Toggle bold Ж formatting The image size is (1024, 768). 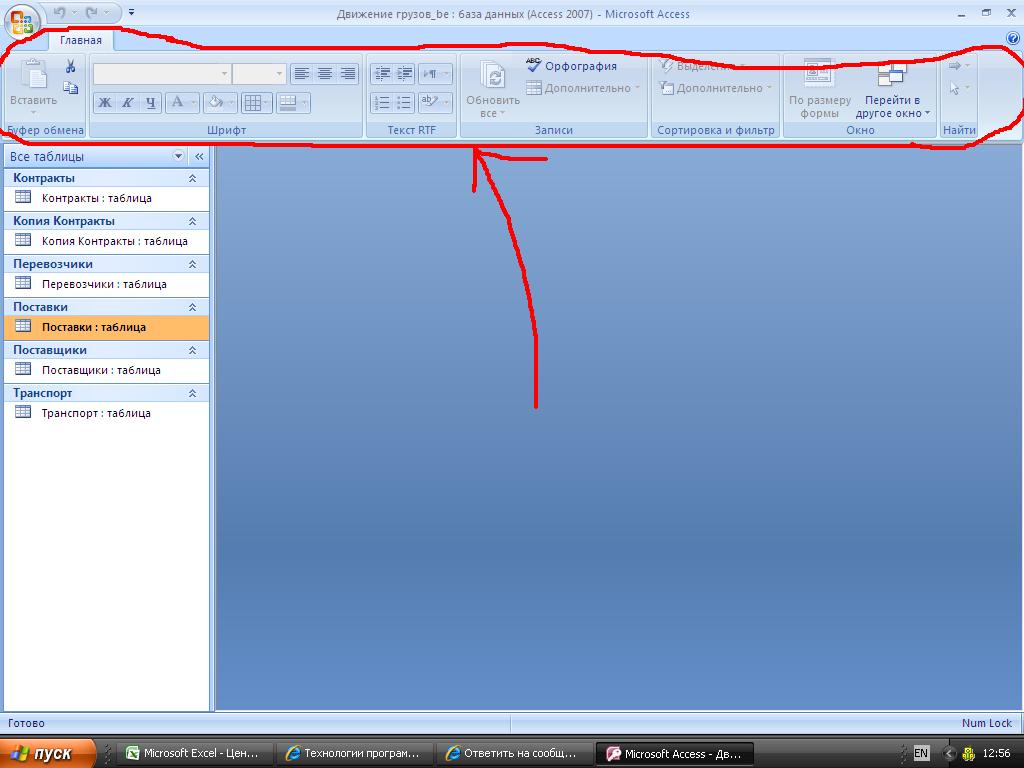(104, 103)
